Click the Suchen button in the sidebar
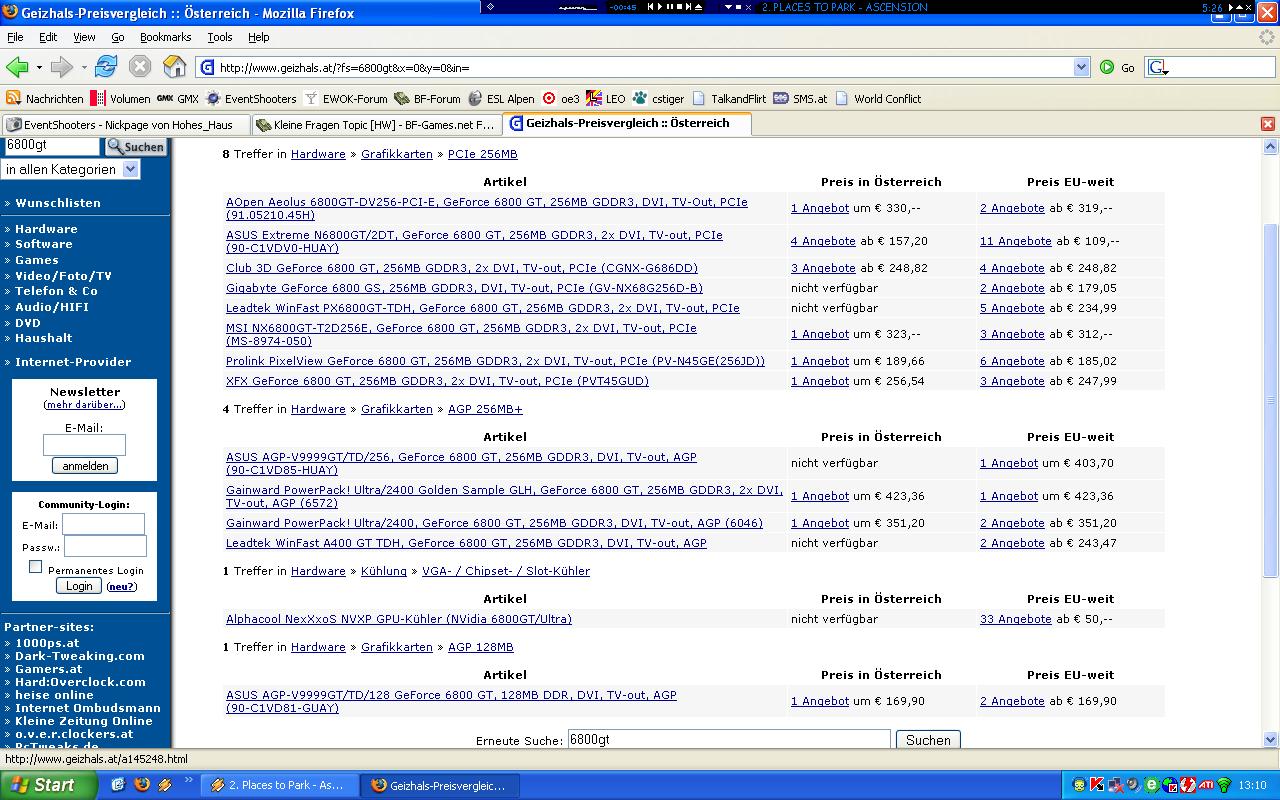The width and height of the screenshot is (1280, 800). tap(135, 147)
